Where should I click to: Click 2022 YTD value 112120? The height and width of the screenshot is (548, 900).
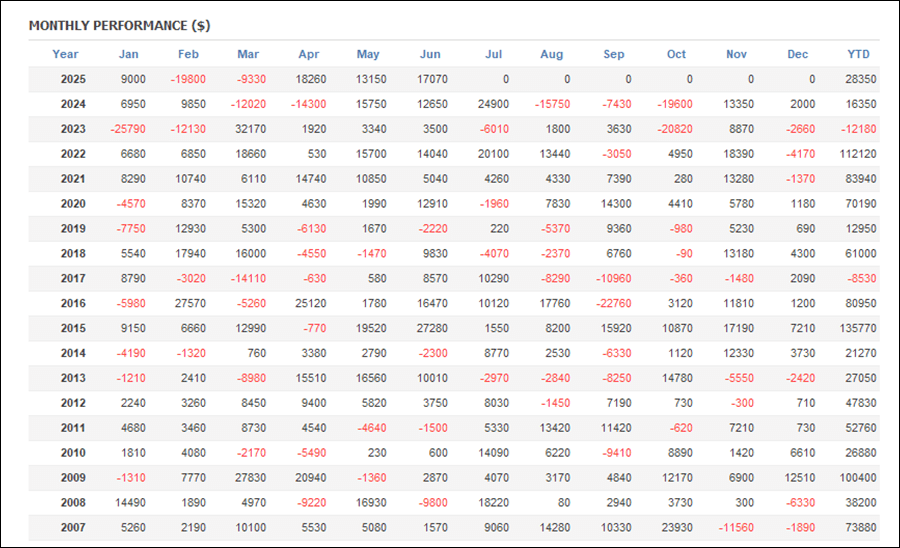coord(858,154)
